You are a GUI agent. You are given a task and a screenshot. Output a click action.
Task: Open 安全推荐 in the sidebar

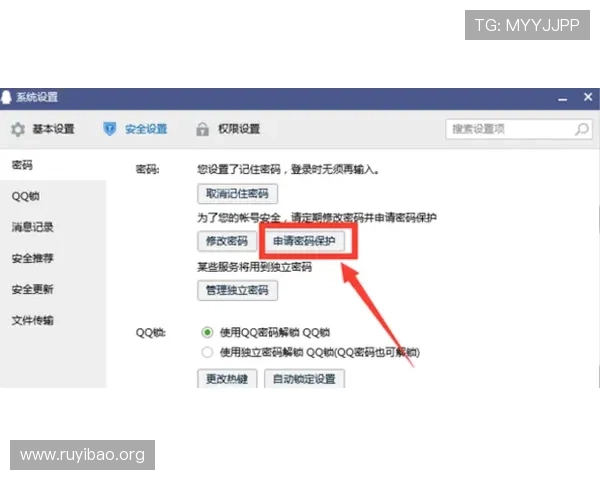tap(53, 258)
